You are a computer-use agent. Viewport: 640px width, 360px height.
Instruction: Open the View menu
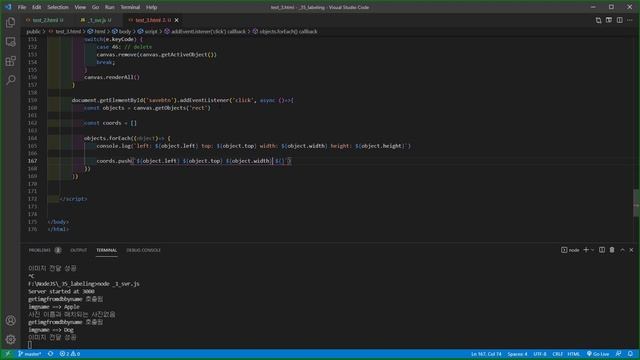click(x=80, y=7)
